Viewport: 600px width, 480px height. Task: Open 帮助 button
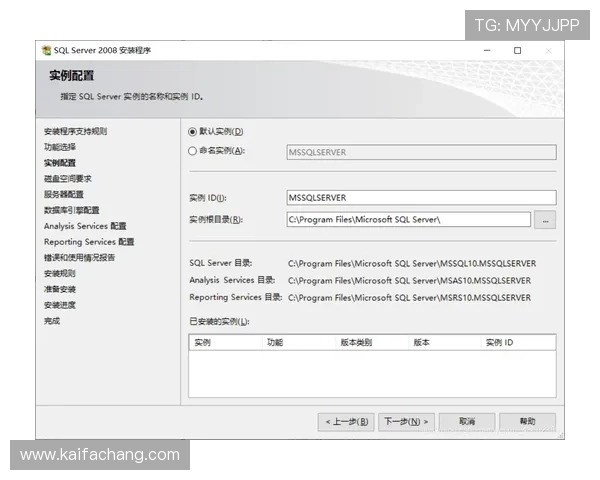click(528, 422)
